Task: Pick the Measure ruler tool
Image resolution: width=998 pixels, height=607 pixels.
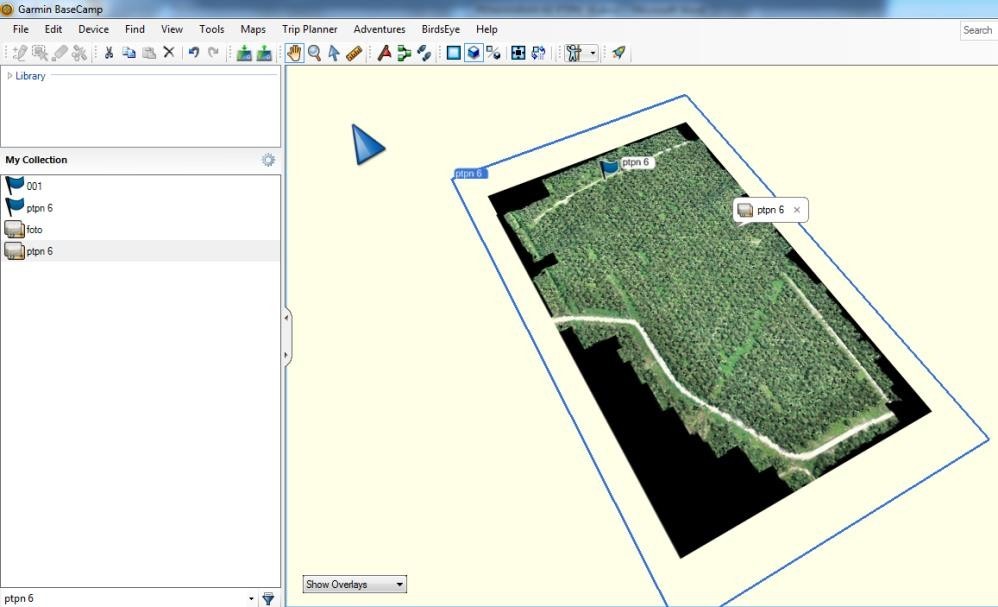Action: (x=354, y=53)
